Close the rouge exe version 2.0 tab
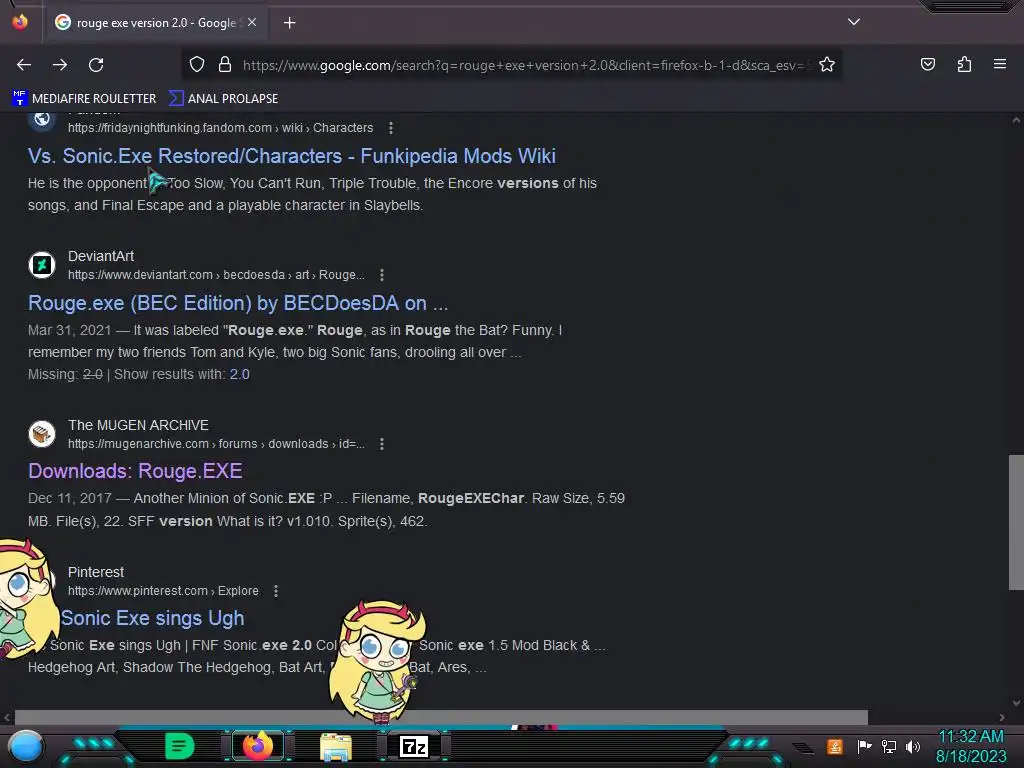 [x=252, y=22]
